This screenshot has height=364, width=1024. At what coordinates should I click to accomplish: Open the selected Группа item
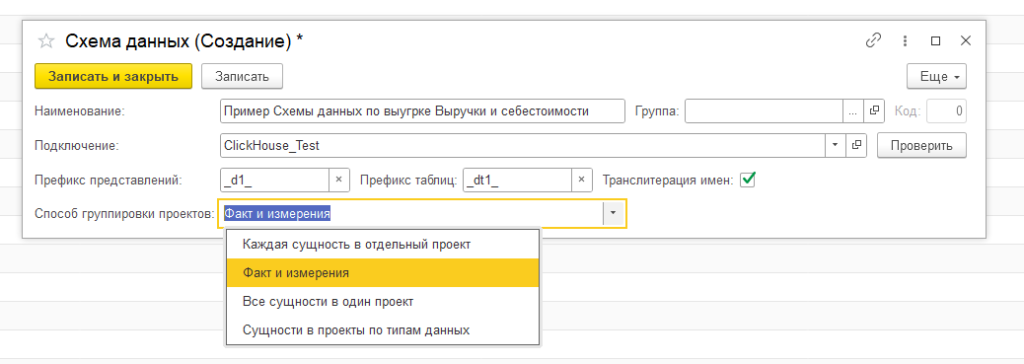click(873, 111)
